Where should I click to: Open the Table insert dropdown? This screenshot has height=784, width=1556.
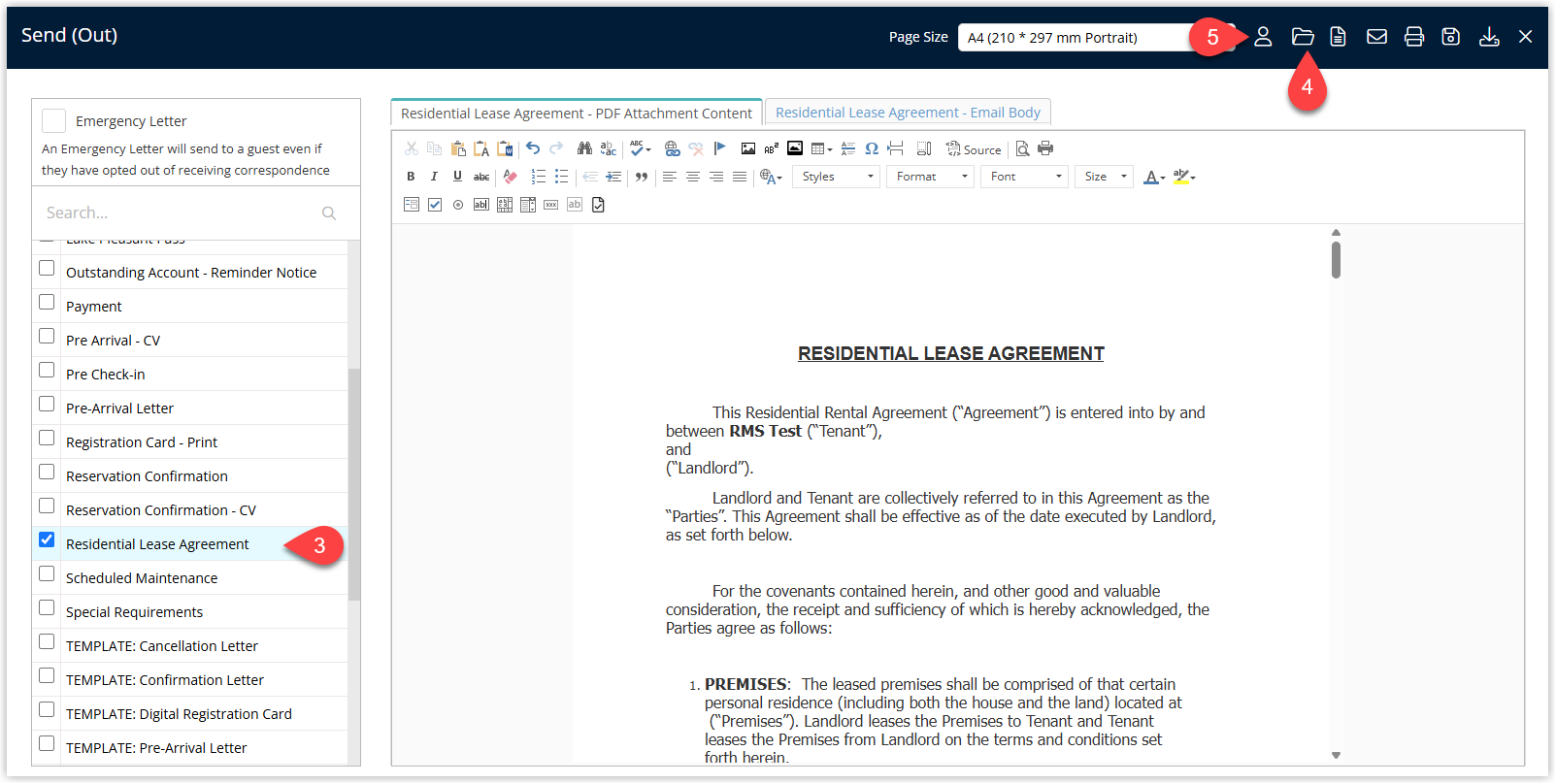822,148
